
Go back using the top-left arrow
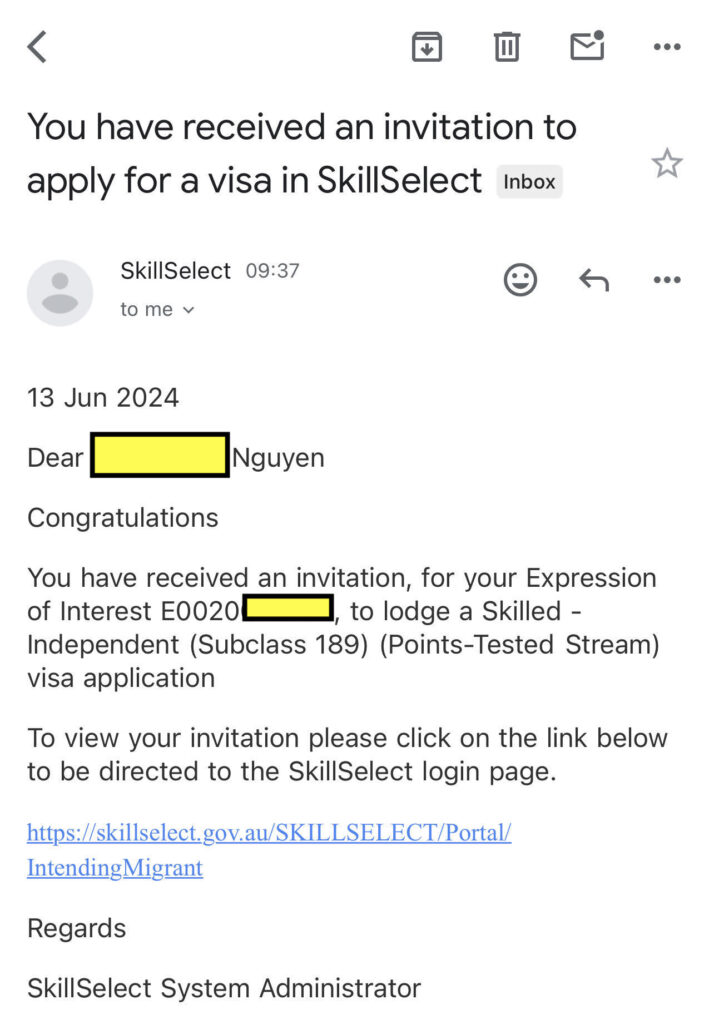[x=37, y=47]
